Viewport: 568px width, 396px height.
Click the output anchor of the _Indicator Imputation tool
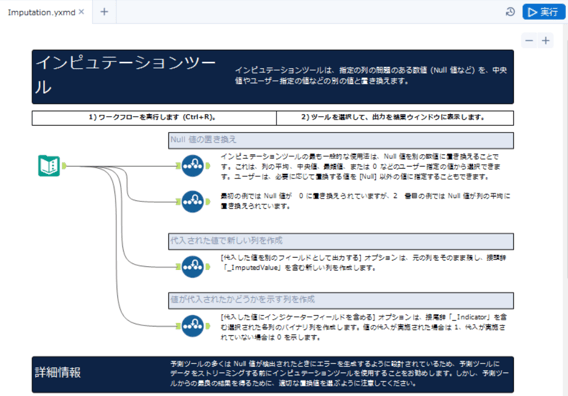coord(208,326)
